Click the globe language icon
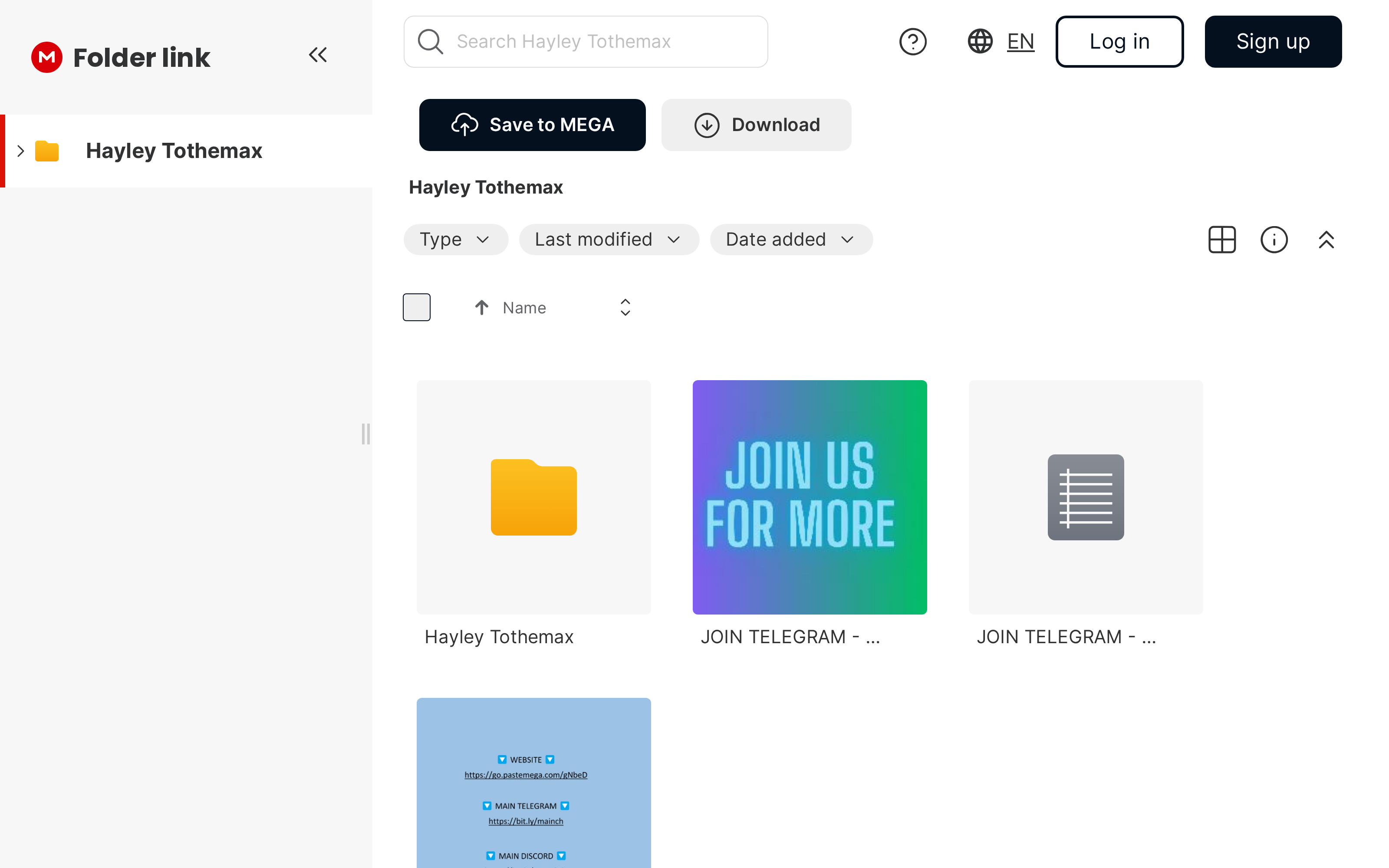Viewport: 1389px width, 868px height. pos(981,41)
